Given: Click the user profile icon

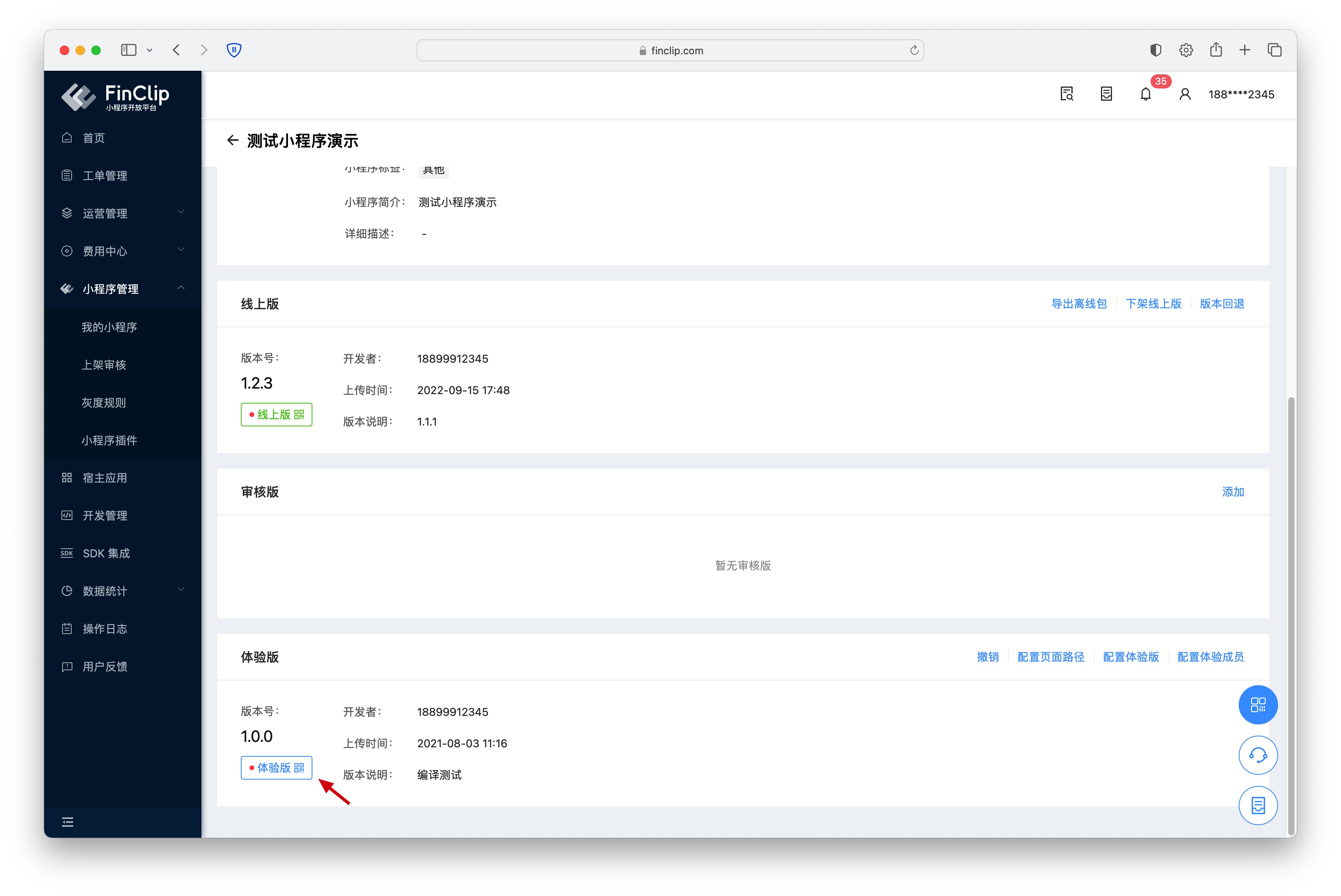Looking at the screenshot, I should click(1185, 94).
